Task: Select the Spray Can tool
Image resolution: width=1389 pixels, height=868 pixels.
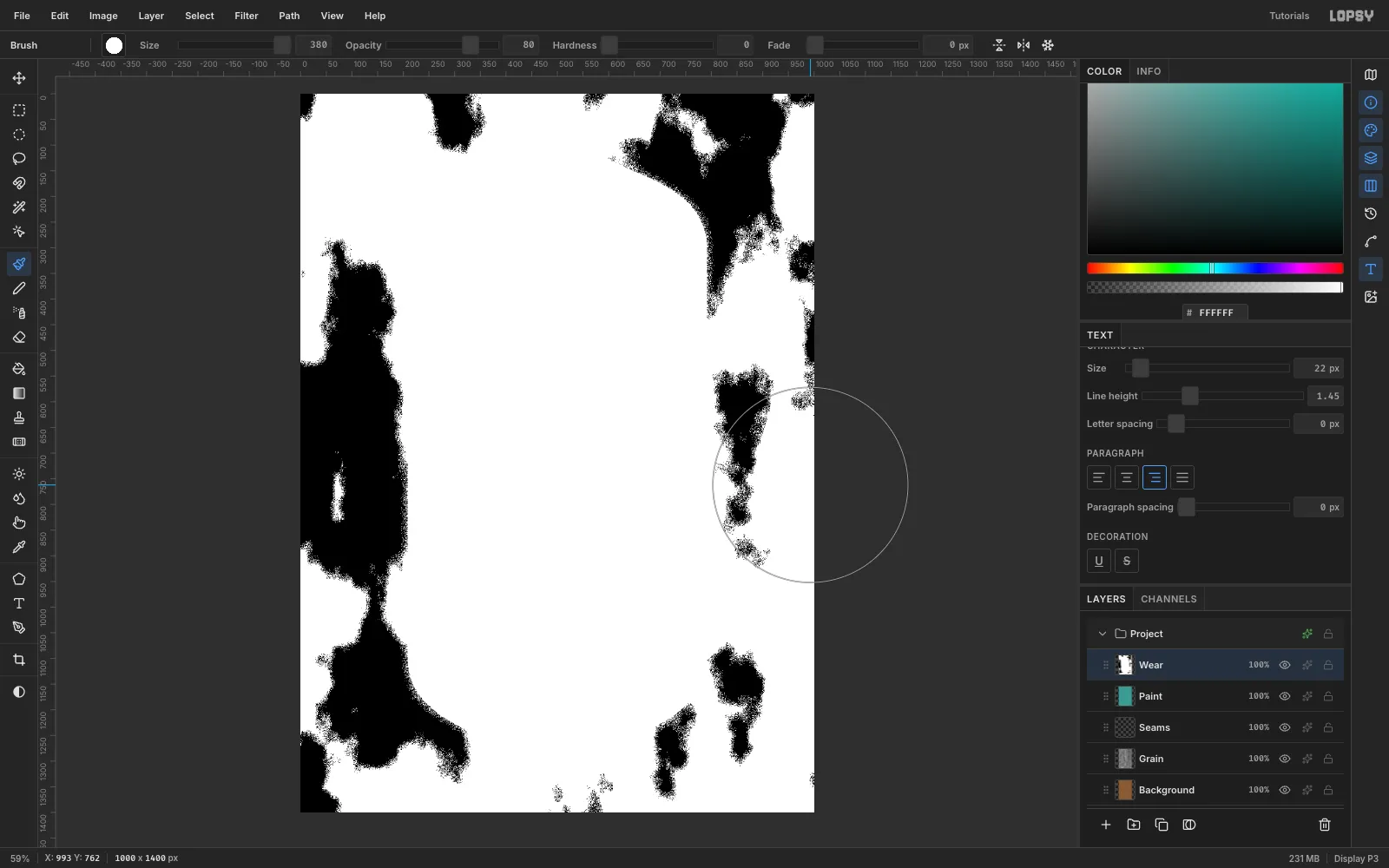Action: point(19,312)
